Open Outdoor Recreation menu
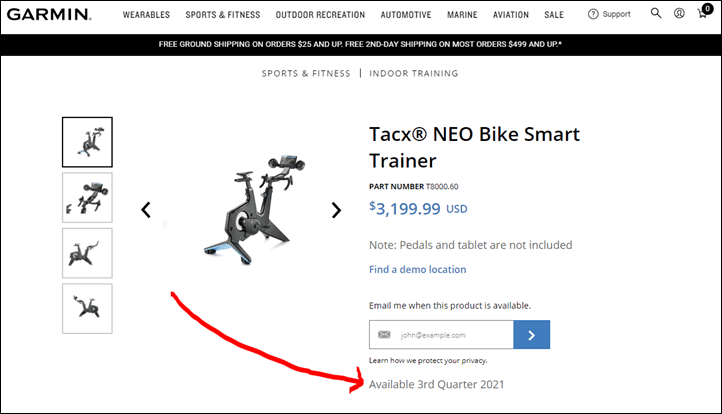The width and height of the screenshot is (722, 414). click(320, 15)
